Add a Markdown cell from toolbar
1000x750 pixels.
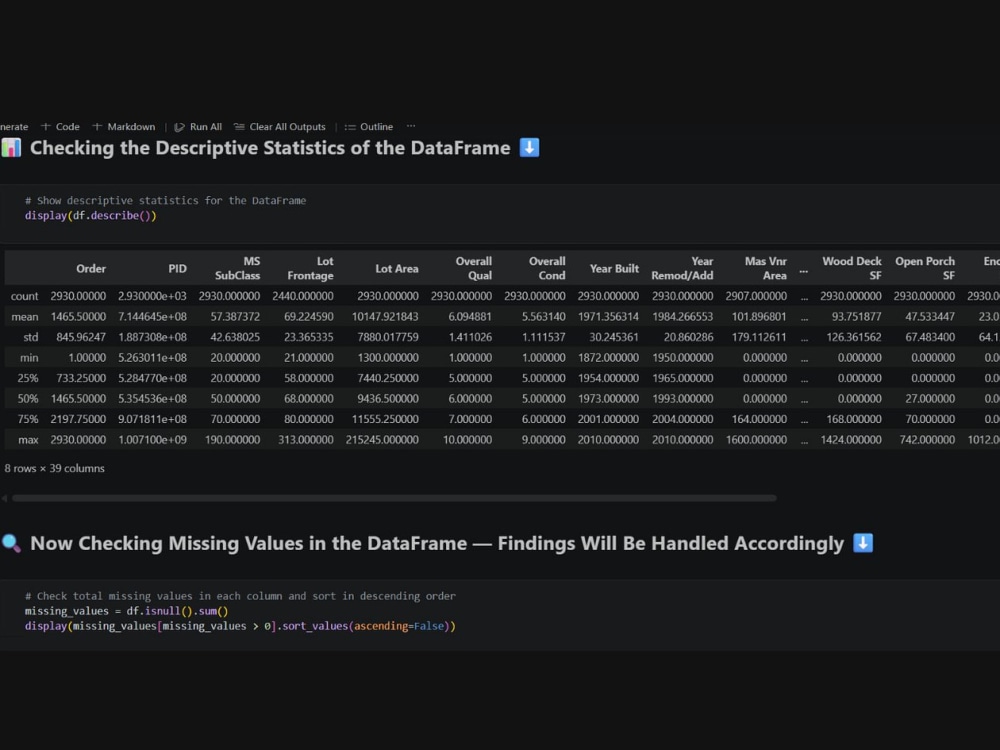click(124, 126)
